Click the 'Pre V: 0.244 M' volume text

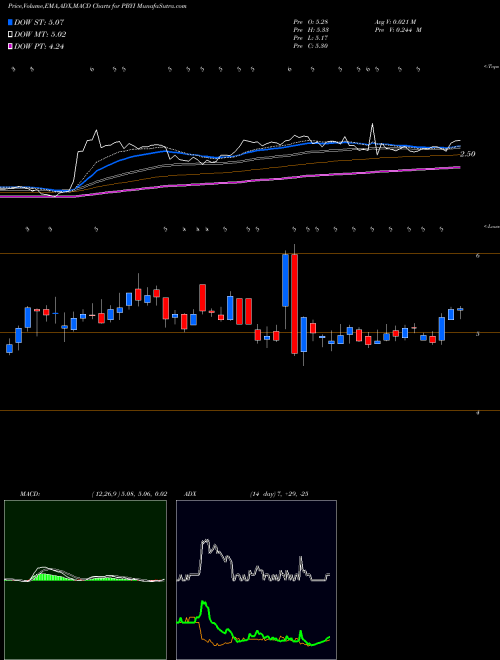point(397,30)
